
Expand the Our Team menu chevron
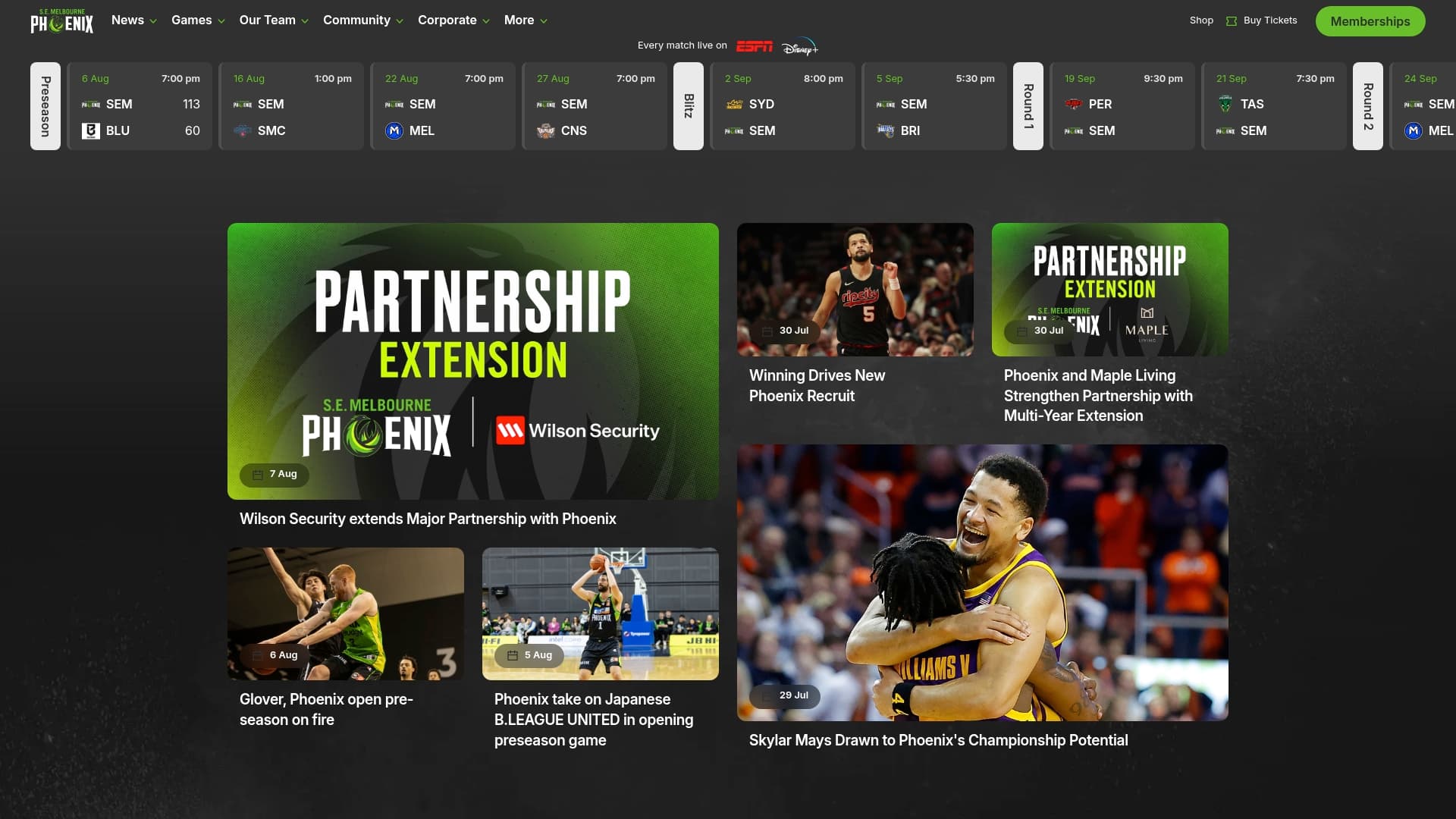(305, 21)
